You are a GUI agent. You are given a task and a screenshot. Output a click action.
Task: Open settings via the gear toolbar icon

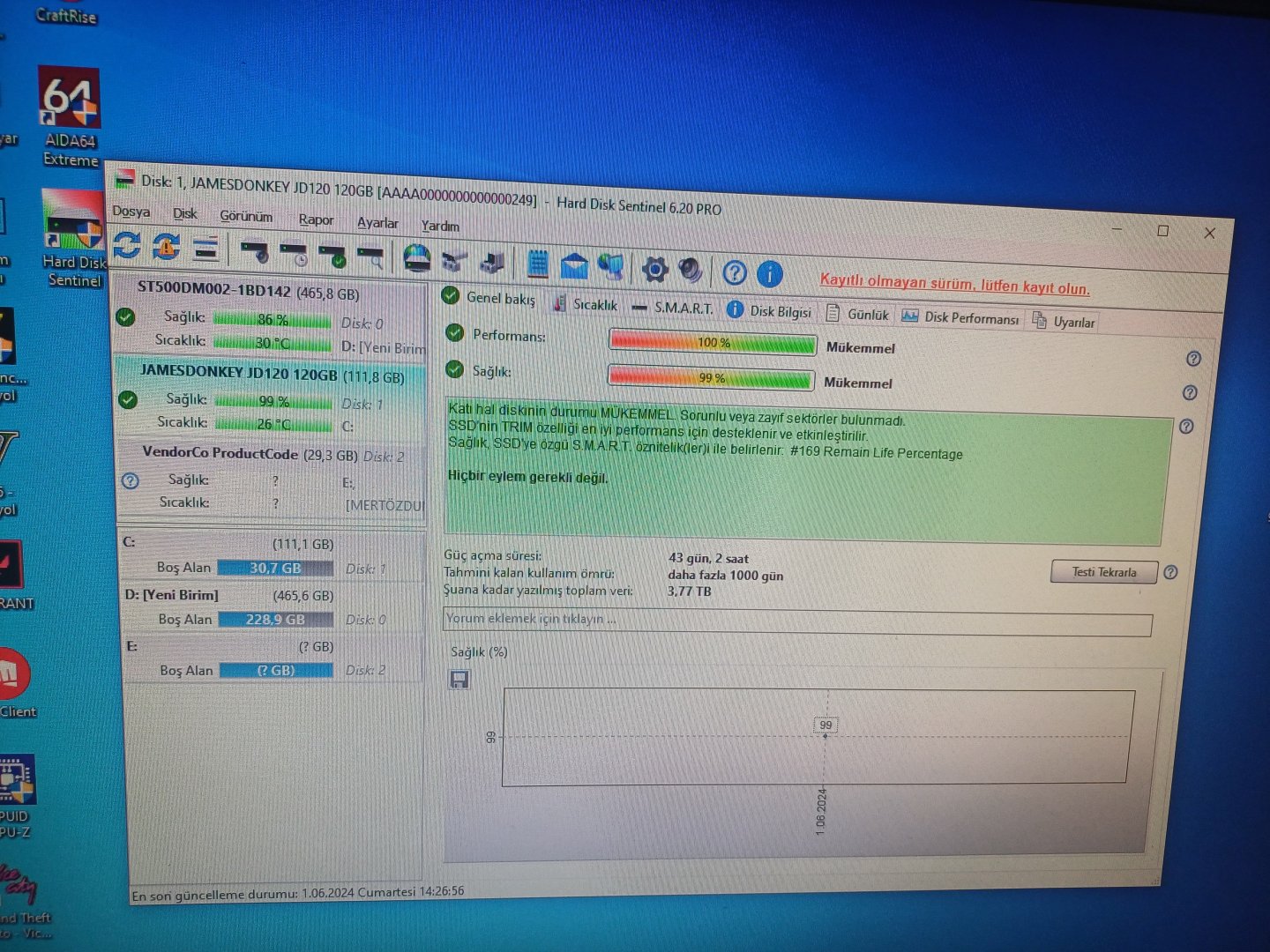point(654,270)
